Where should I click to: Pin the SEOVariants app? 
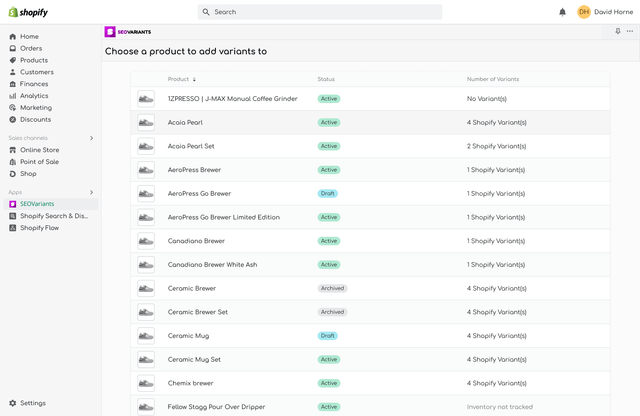point(618,31)
